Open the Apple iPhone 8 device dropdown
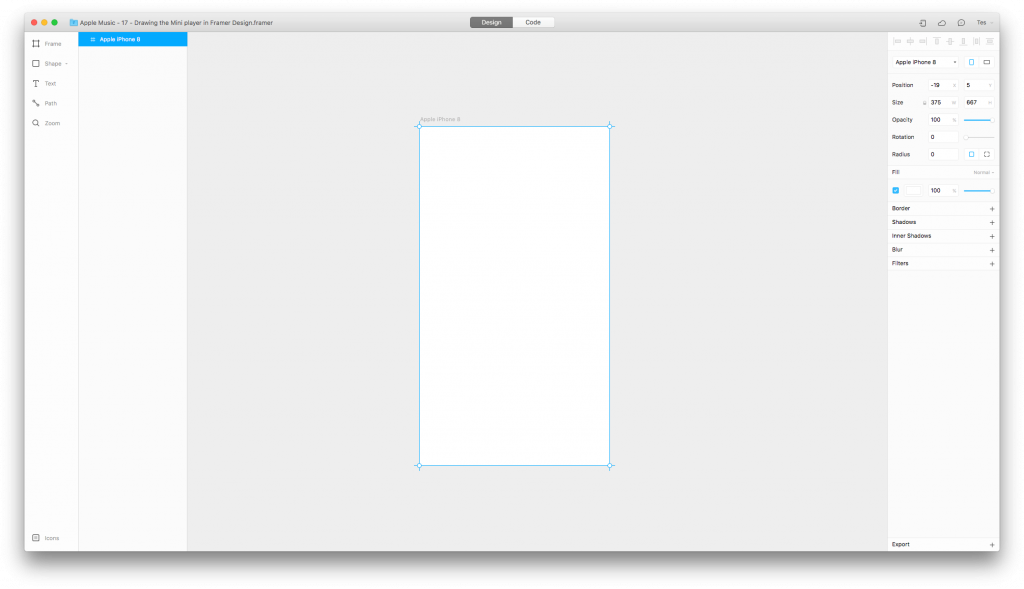The image size is (1024, 589). pos(925,62)
